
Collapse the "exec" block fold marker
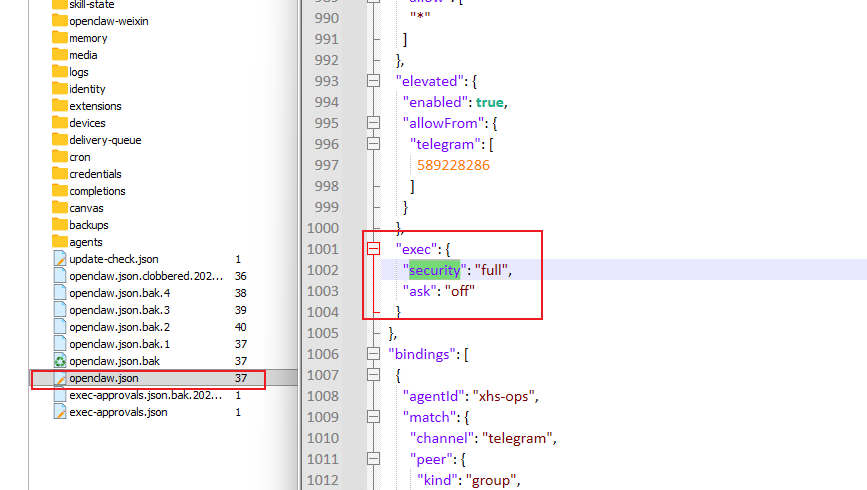point(373,249)
